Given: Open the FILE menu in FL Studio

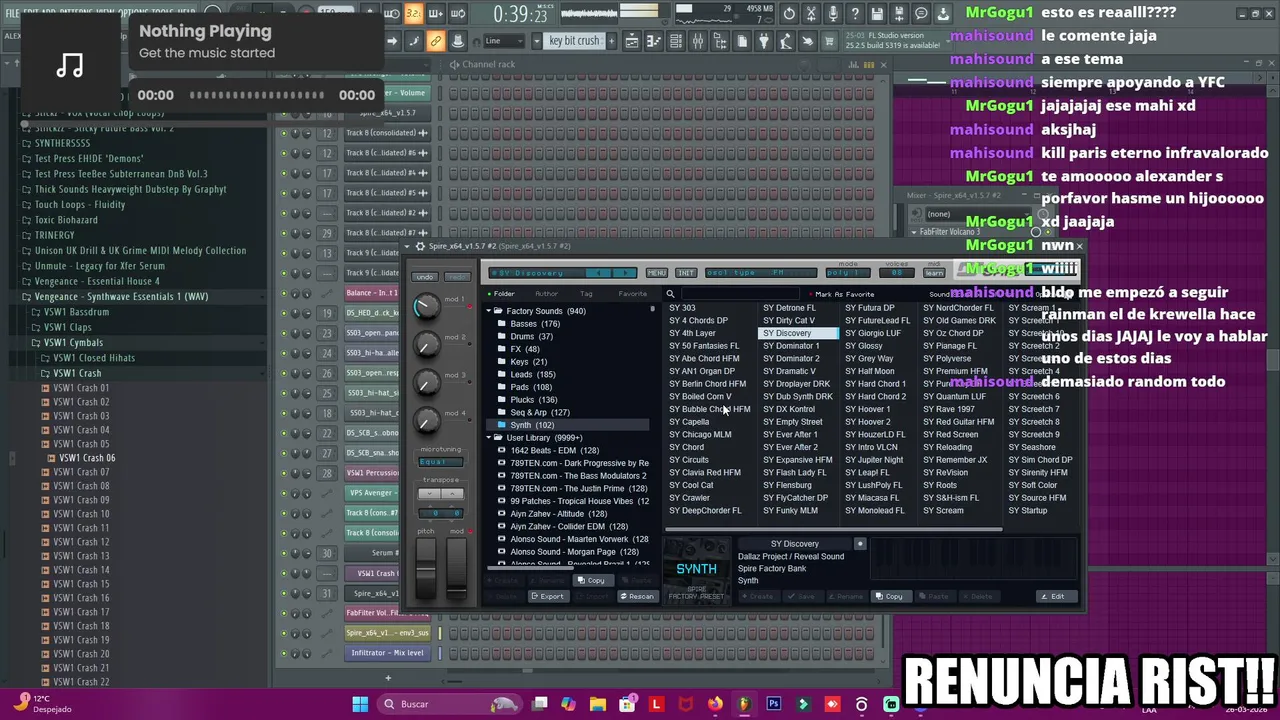Looking at the screenshot, I should pyautogui.click(x=12, y=13).
